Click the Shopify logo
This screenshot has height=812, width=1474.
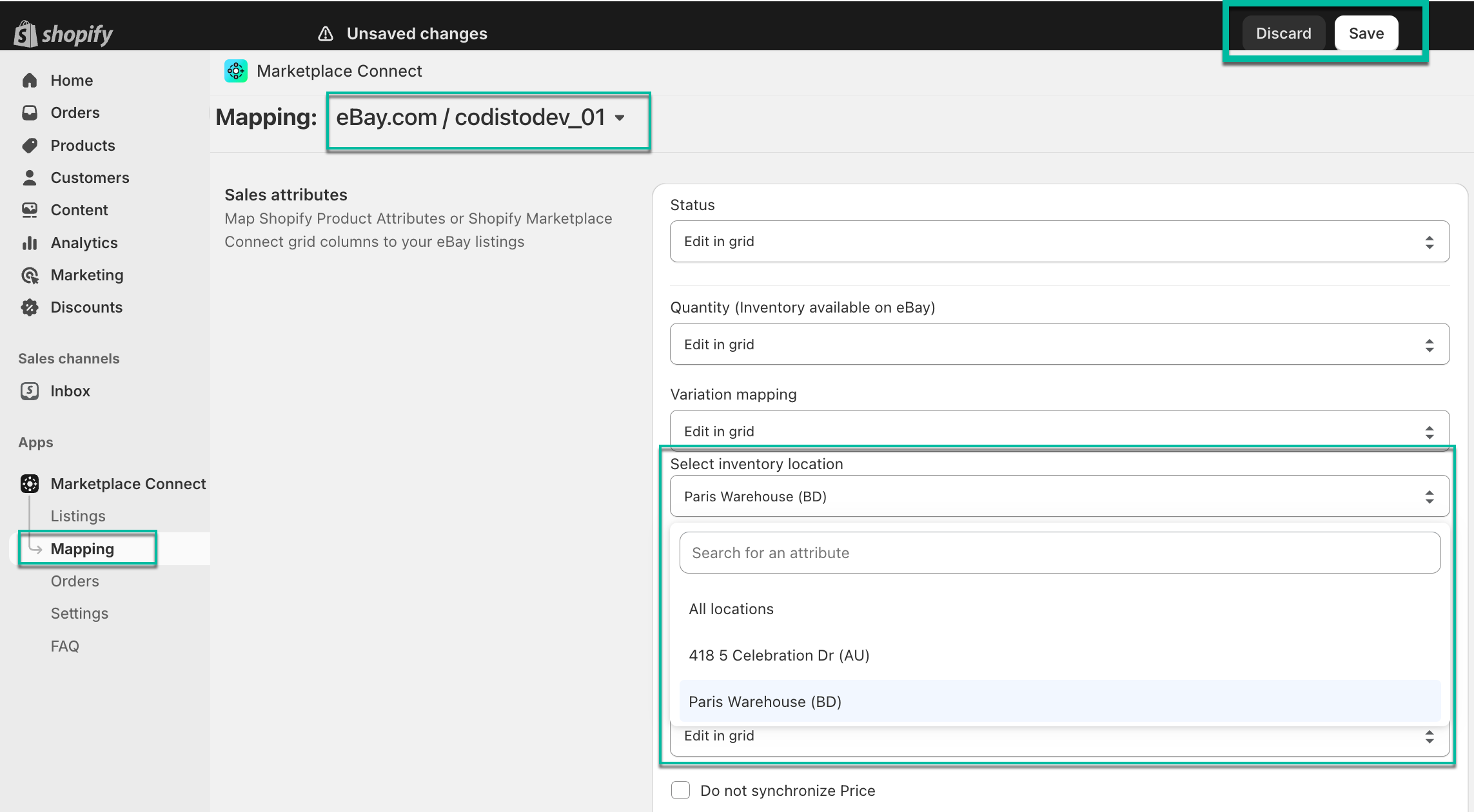63,34
